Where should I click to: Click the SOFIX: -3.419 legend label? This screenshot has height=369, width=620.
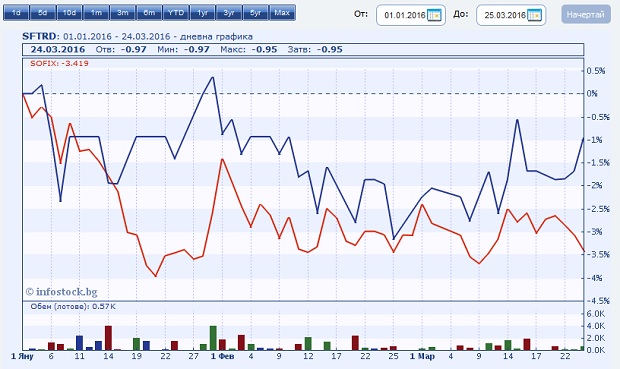(59, 63)
